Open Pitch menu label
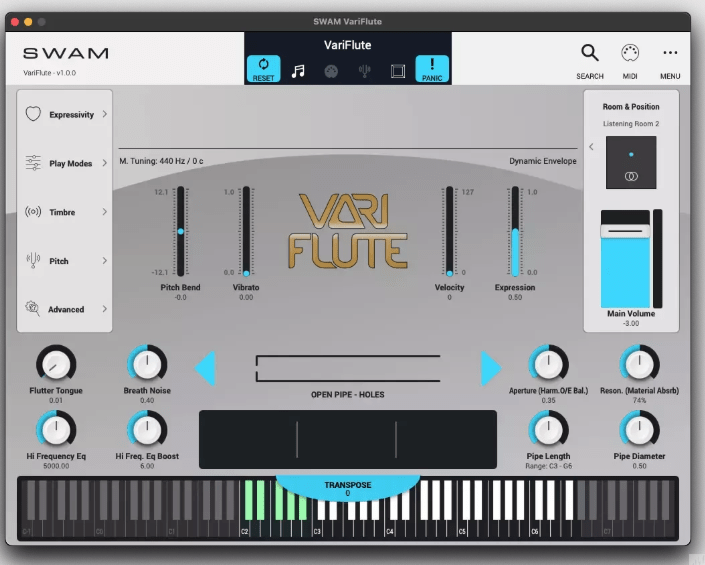The image size is (705, 565). (x=59, y=261)
